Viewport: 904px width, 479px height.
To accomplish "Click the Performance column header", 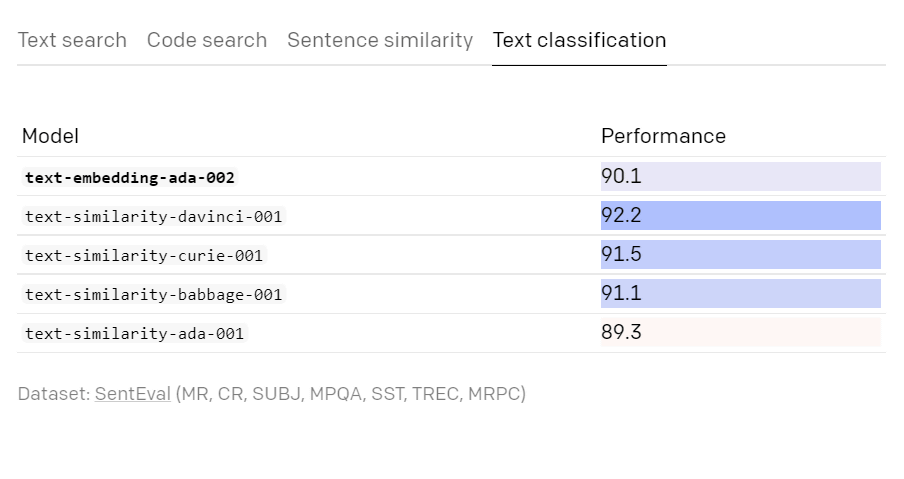I will click(663, 136).
